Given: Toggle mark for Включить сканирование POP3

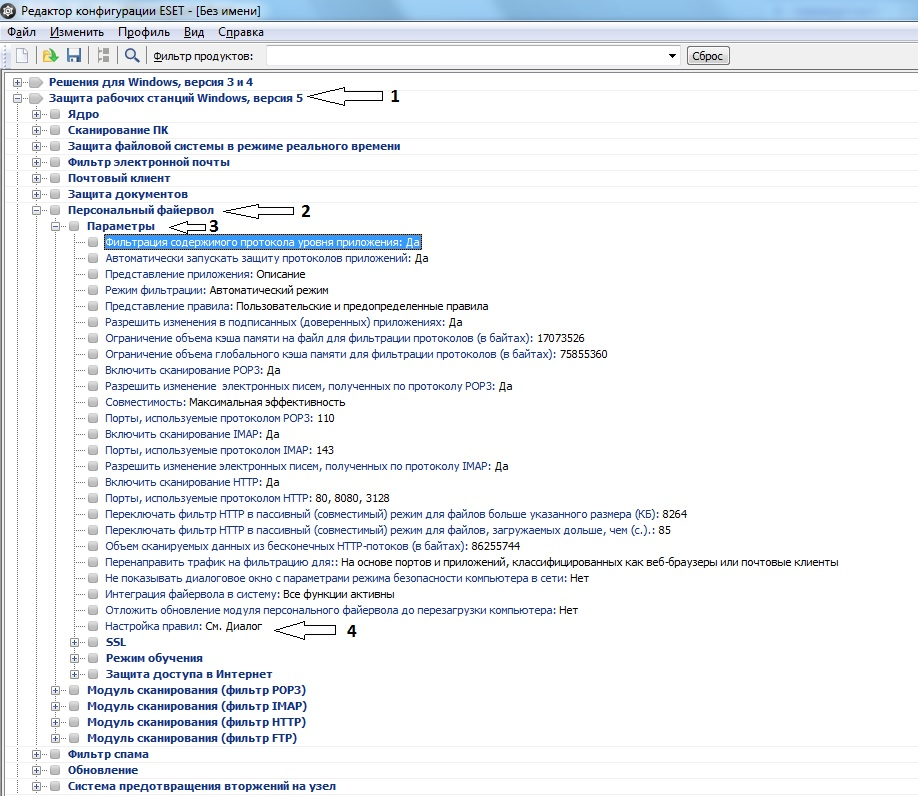Looking at the screenshot, I should tap(93, 370).
